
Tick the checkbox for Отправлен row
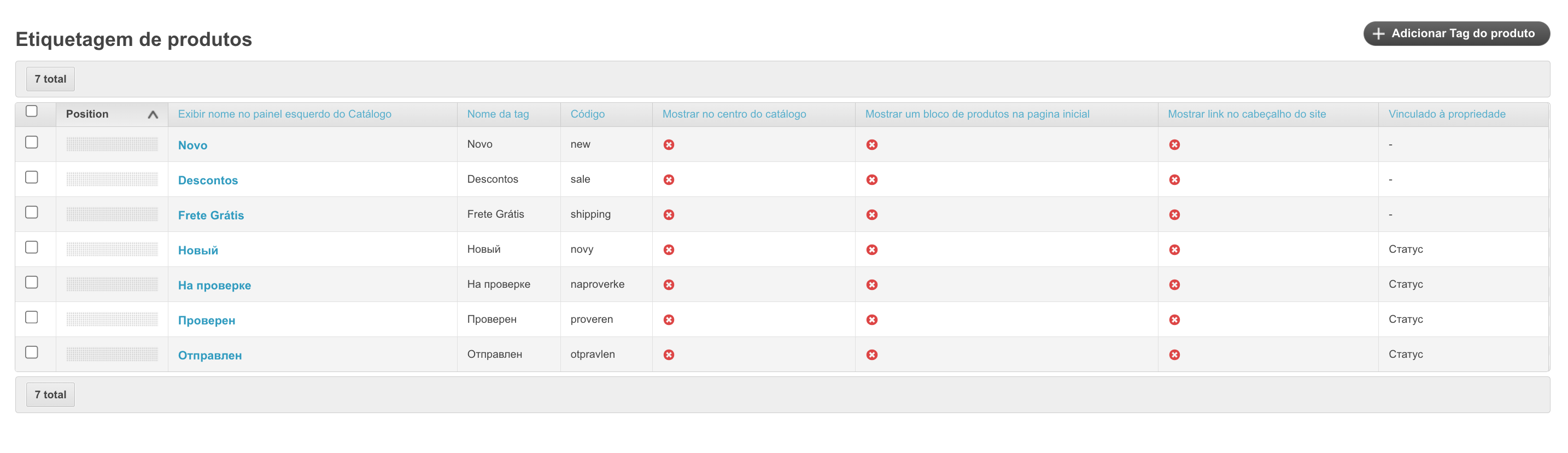[32, 352]
